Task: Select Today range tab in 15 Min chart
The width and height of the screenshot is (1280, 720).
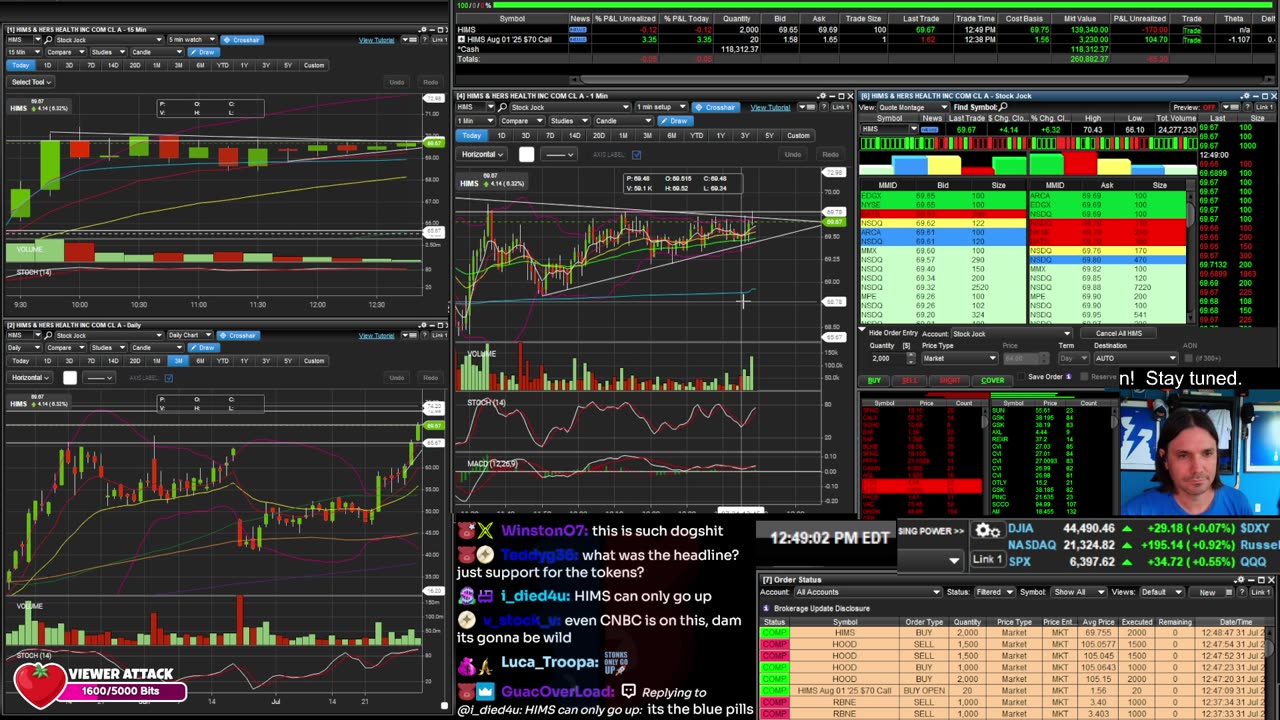Action: [x=21, y=65]
